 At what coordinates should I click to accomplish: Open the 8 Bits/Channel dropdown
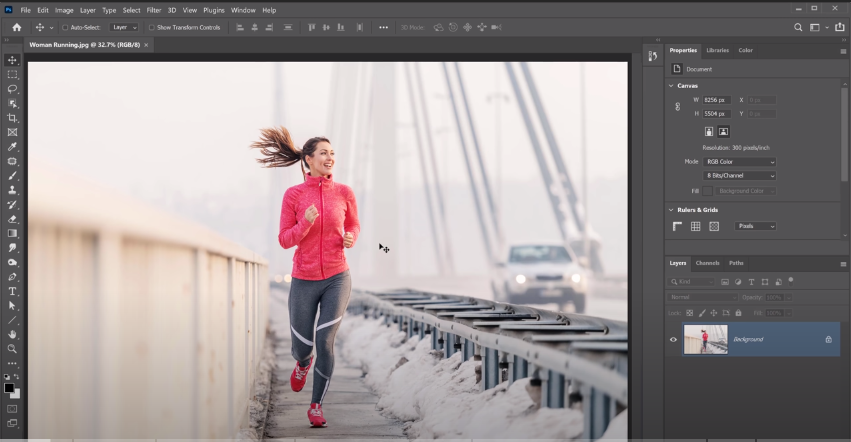[740, 175]
